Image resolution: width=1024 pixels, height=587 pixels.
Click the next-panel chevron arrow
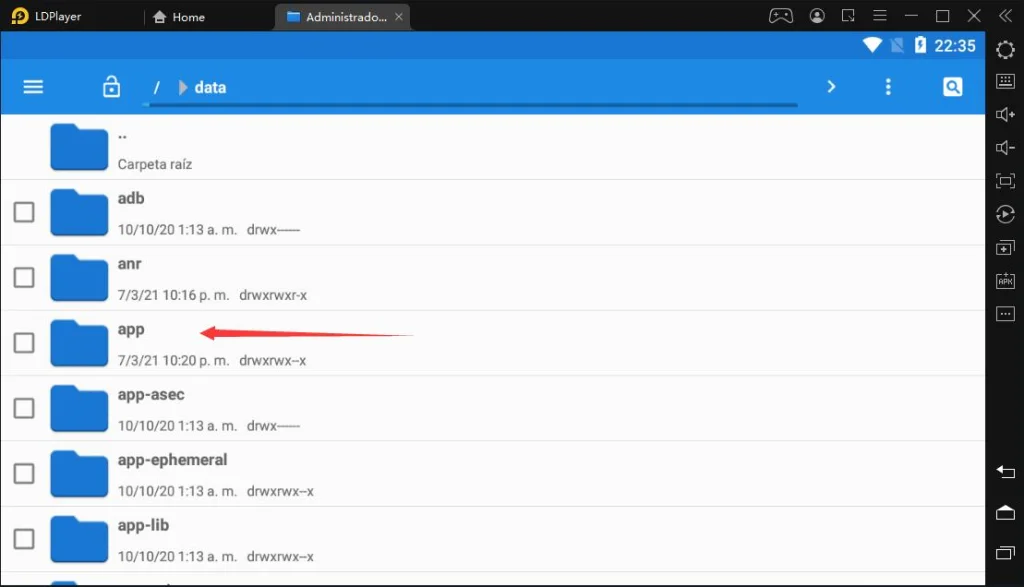[x=831, y=86]
